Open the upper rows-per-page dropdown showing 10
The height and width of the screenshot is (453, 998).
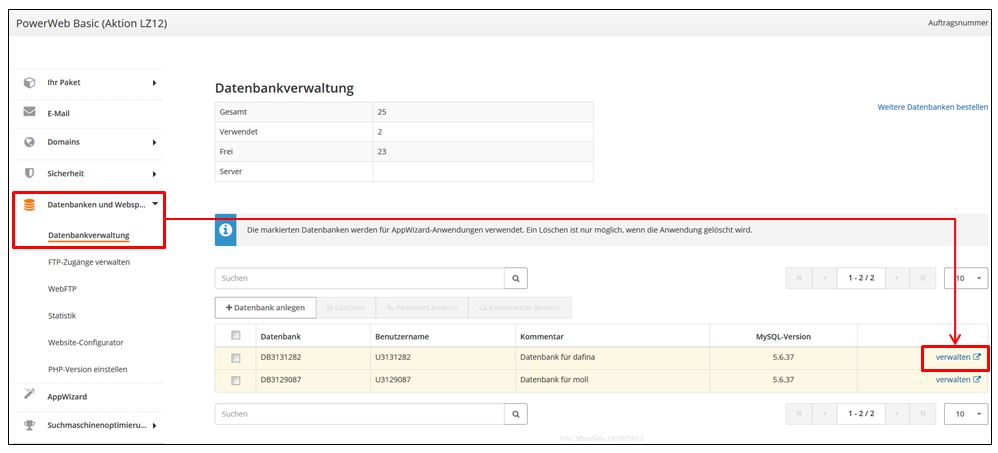coord(966,278)
